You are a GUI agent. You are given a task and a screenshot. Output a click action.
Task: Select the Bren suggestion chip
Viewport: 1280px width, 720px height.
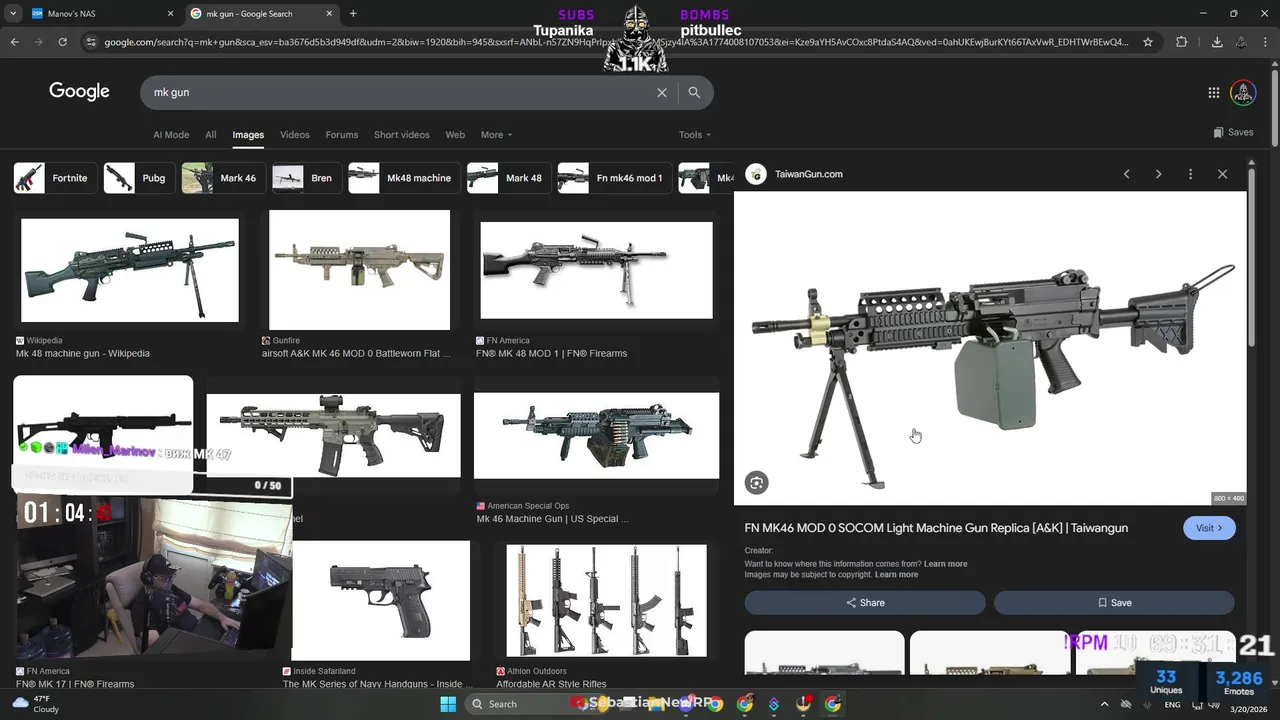tap(307, 178)
